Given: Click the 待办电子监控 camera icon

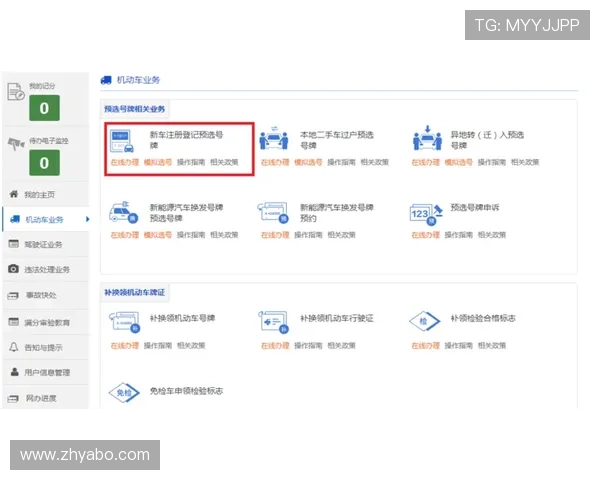Looking at the screenshot, I should click(16, 144).
